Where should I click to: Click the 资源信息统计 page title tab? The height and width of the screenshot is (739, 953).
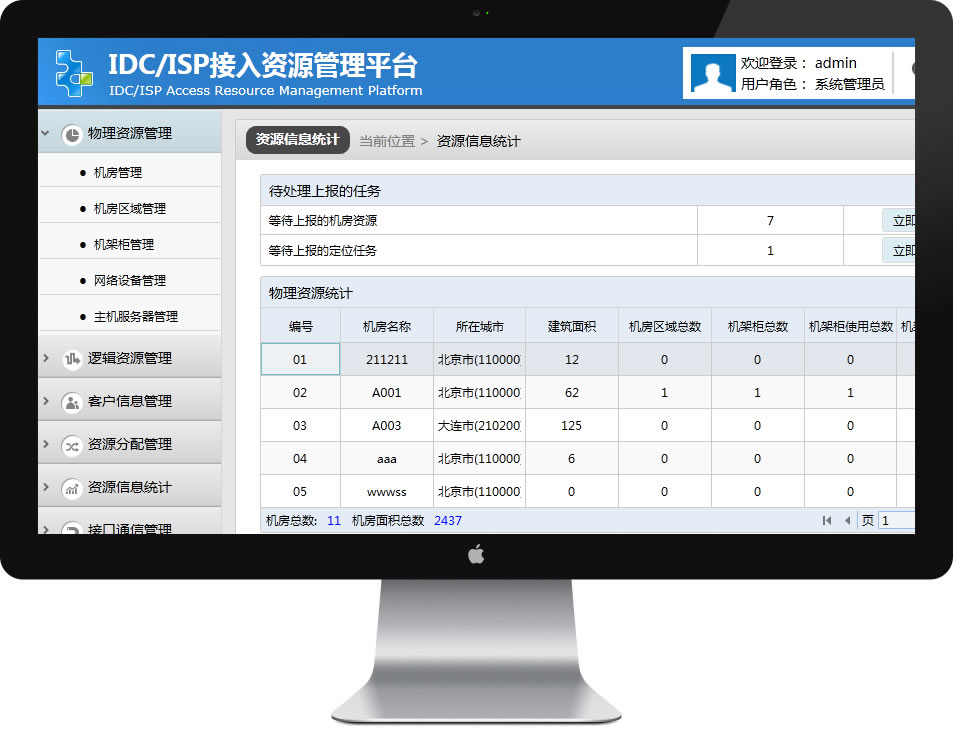[297, 140]
